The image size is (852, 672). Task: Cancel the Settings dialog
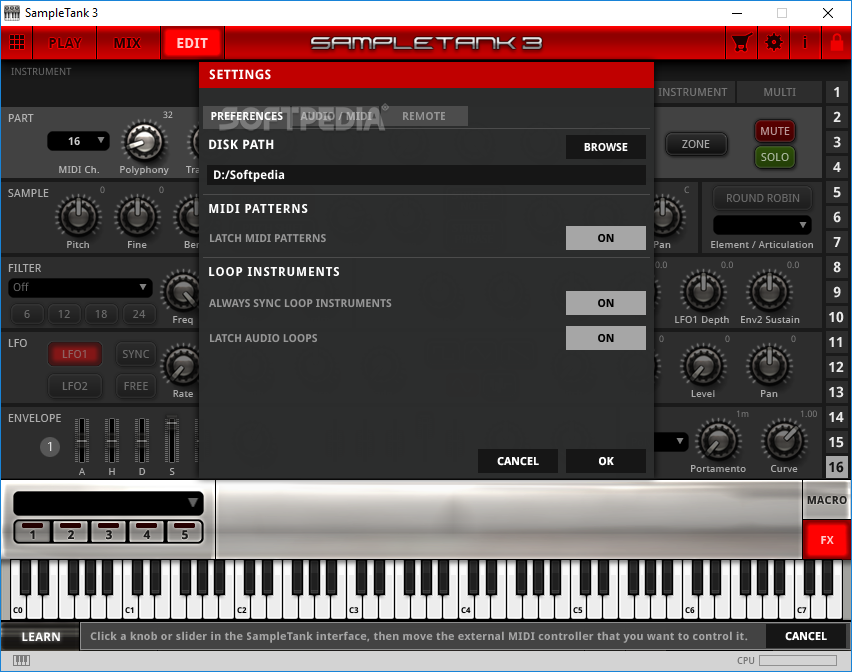pyautogui.click(x=517, y=461)
